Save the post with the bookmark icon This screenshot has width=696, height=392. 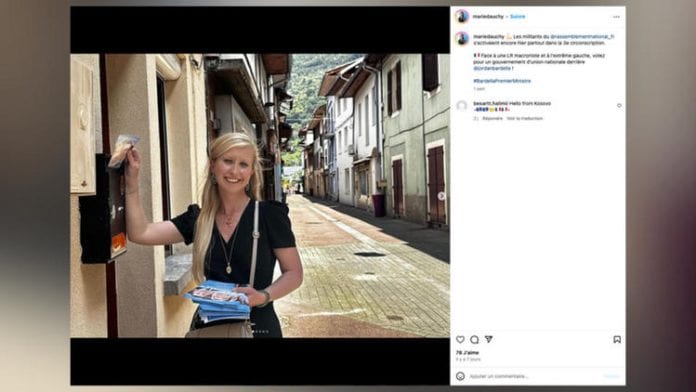click(617, 340)
